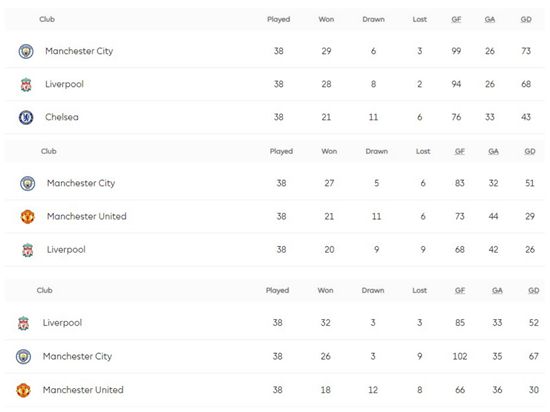Click Manchester City crest in first table

pyautogui.click(x=26, y=51)
